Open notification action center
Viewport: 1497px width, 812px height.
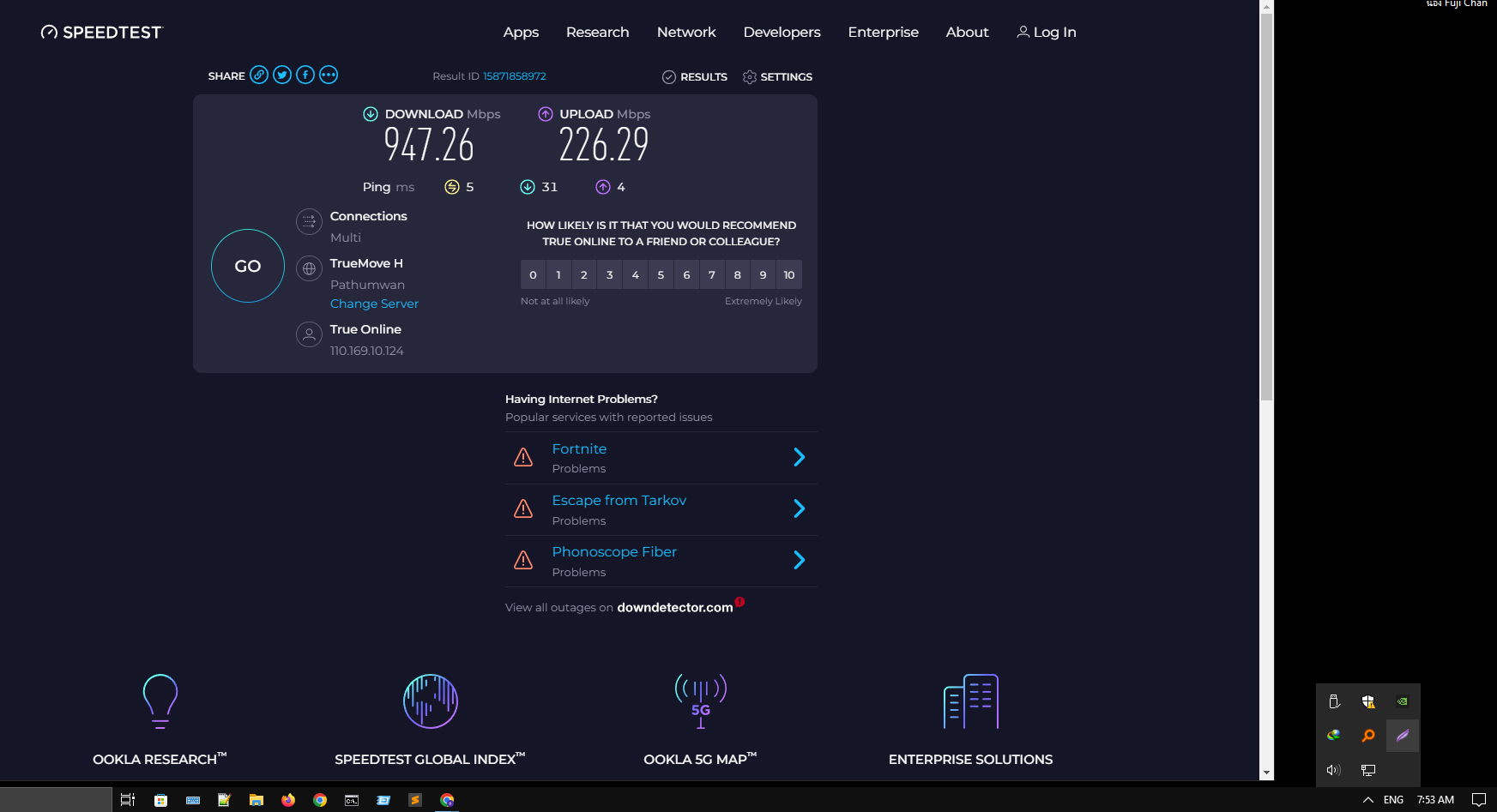pos(1479,800)
